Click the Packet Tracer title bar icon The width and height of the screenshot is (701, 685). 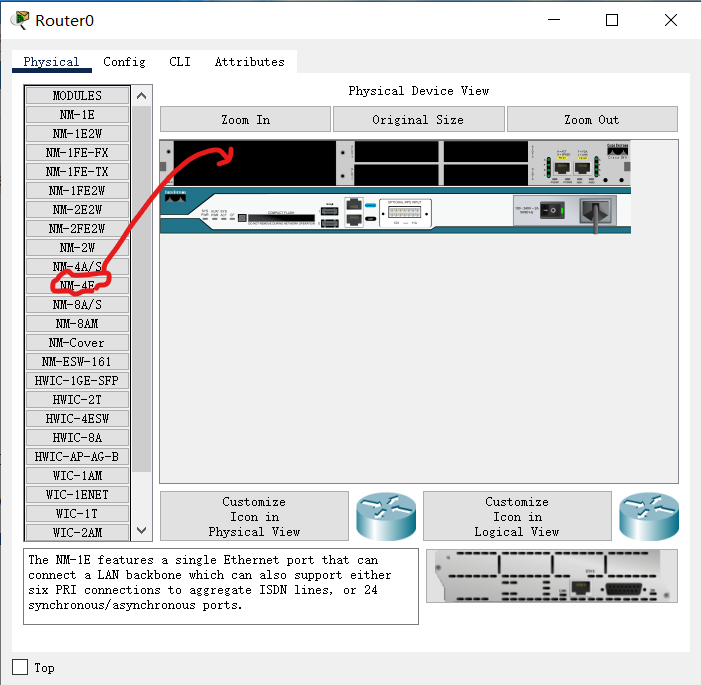[19, 21]
